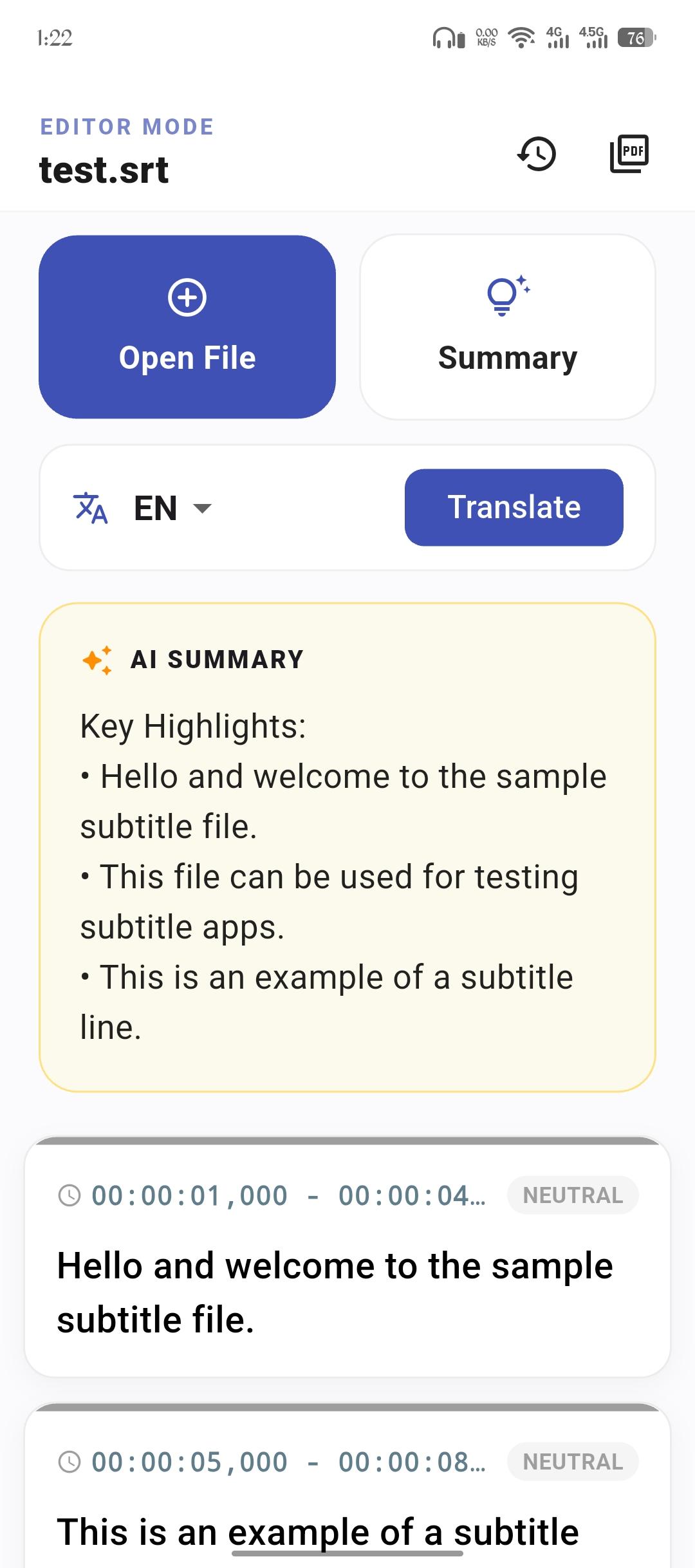Tap NEUTRAL tag on second subtitle
This screenshot has height=1568, width=695.
573,1462
